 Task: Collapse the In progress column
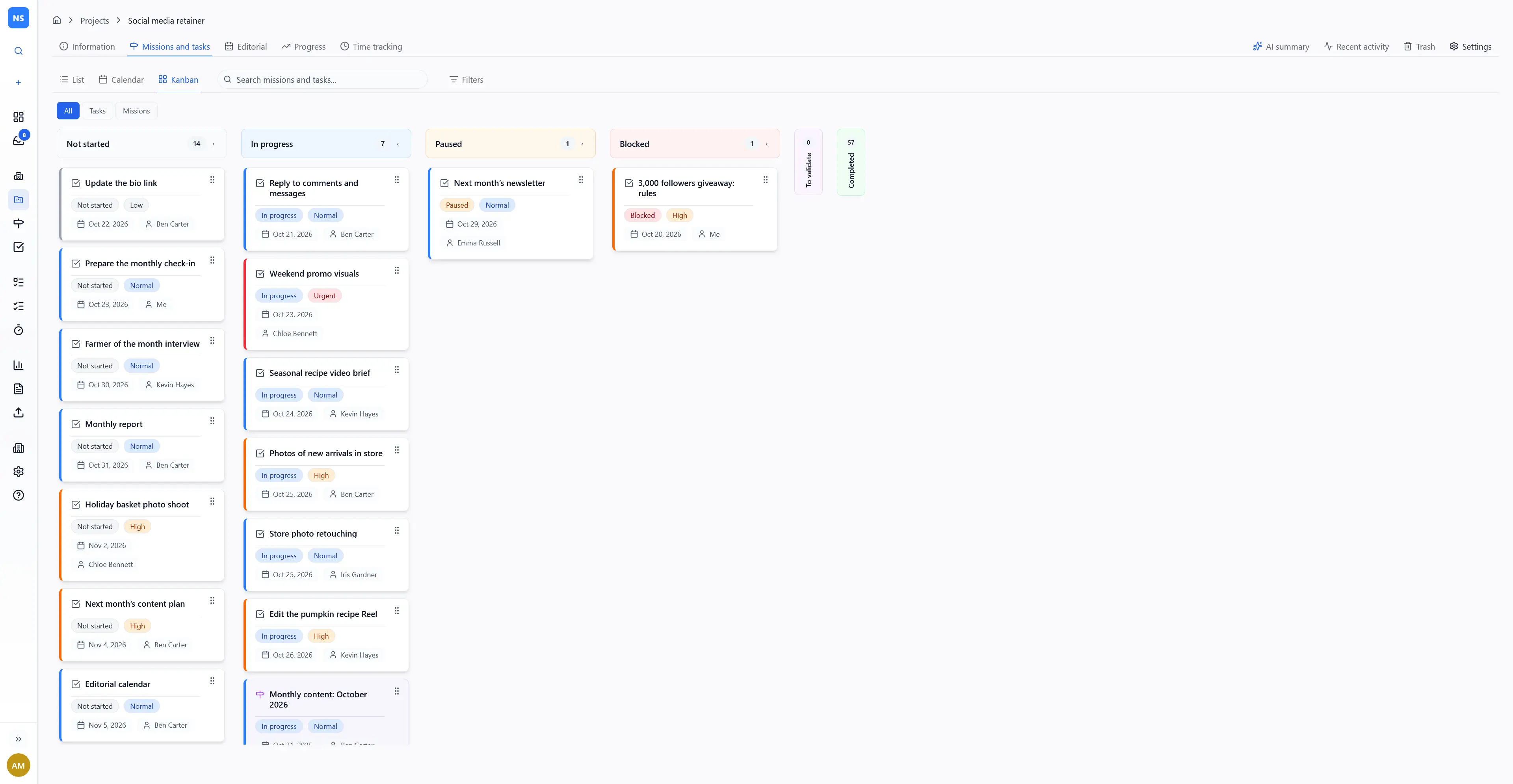tap(398, 144)
